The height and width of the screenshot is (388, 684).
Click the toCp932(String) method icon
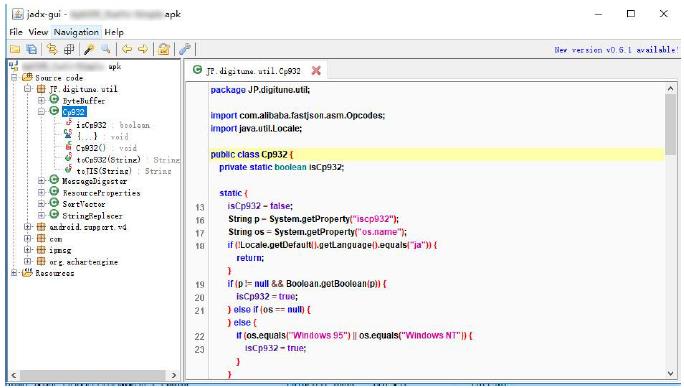[x=68, y=158]
